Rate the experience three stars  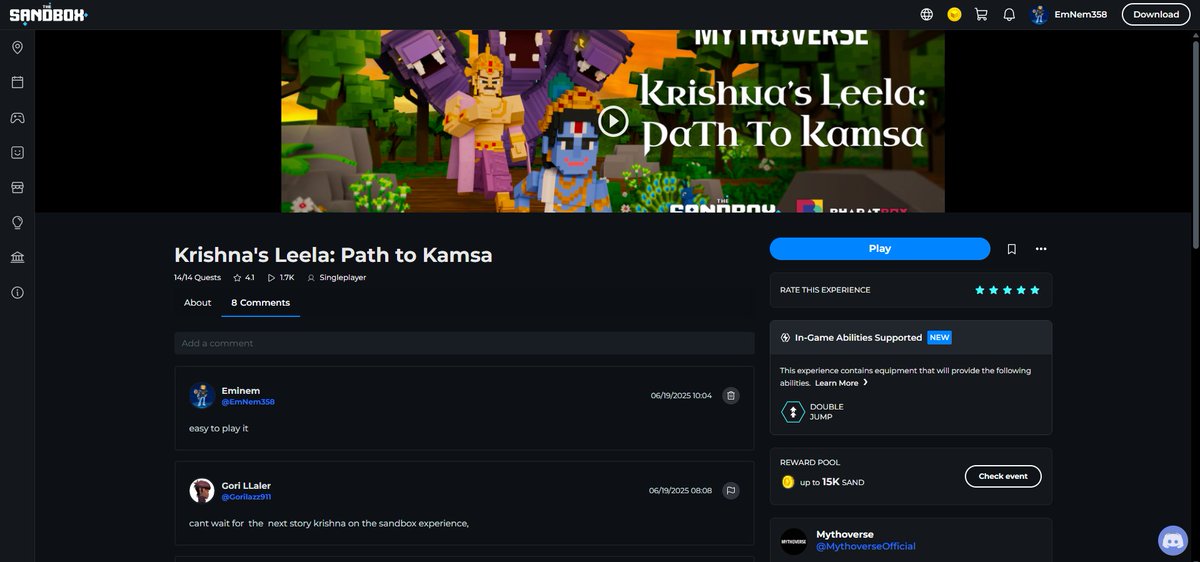(x=1007, y=290)
